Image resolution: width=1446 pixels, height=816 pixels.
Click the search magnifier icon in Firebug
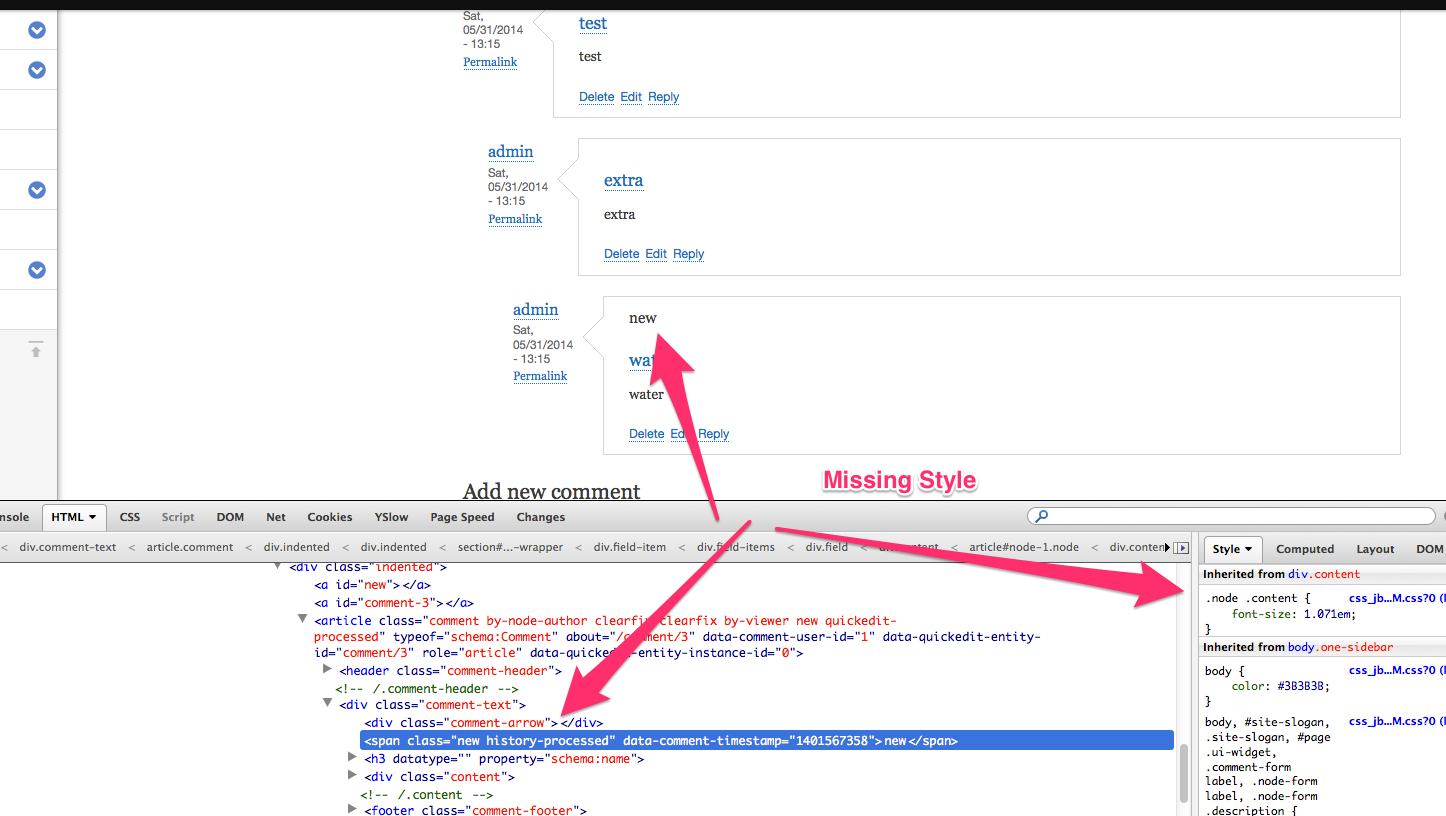click(1040, 516)
